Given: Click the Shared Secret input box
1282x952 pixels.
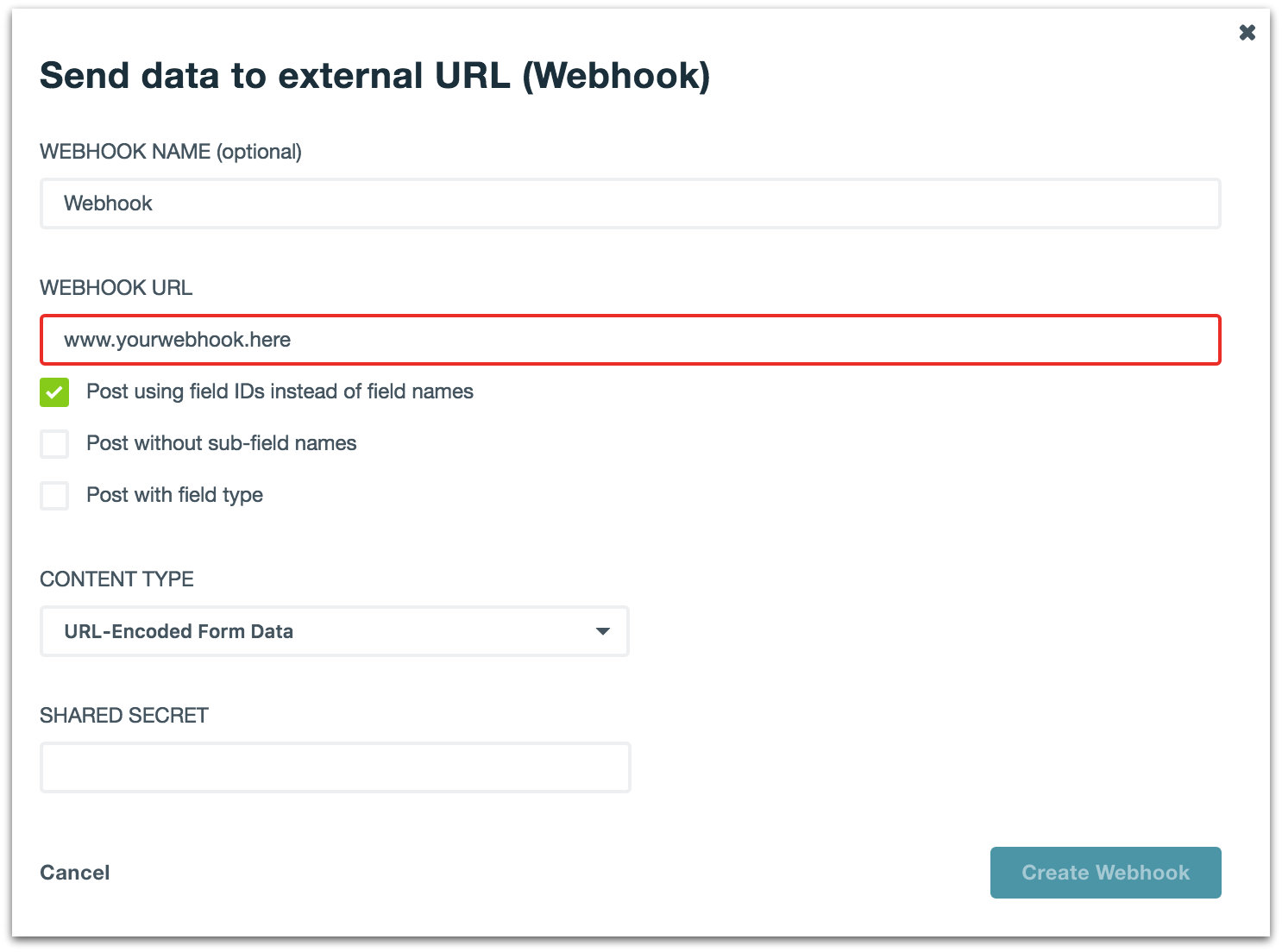Looking at the screenshot, I should pos(335,767).
